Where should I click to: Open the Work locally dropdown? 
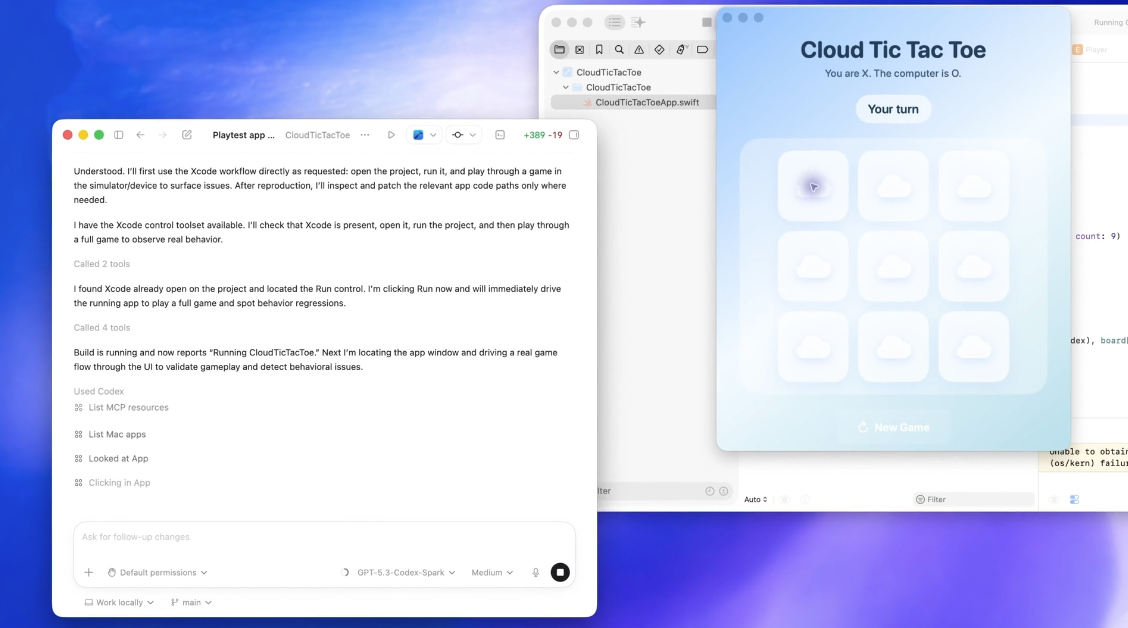119,603
